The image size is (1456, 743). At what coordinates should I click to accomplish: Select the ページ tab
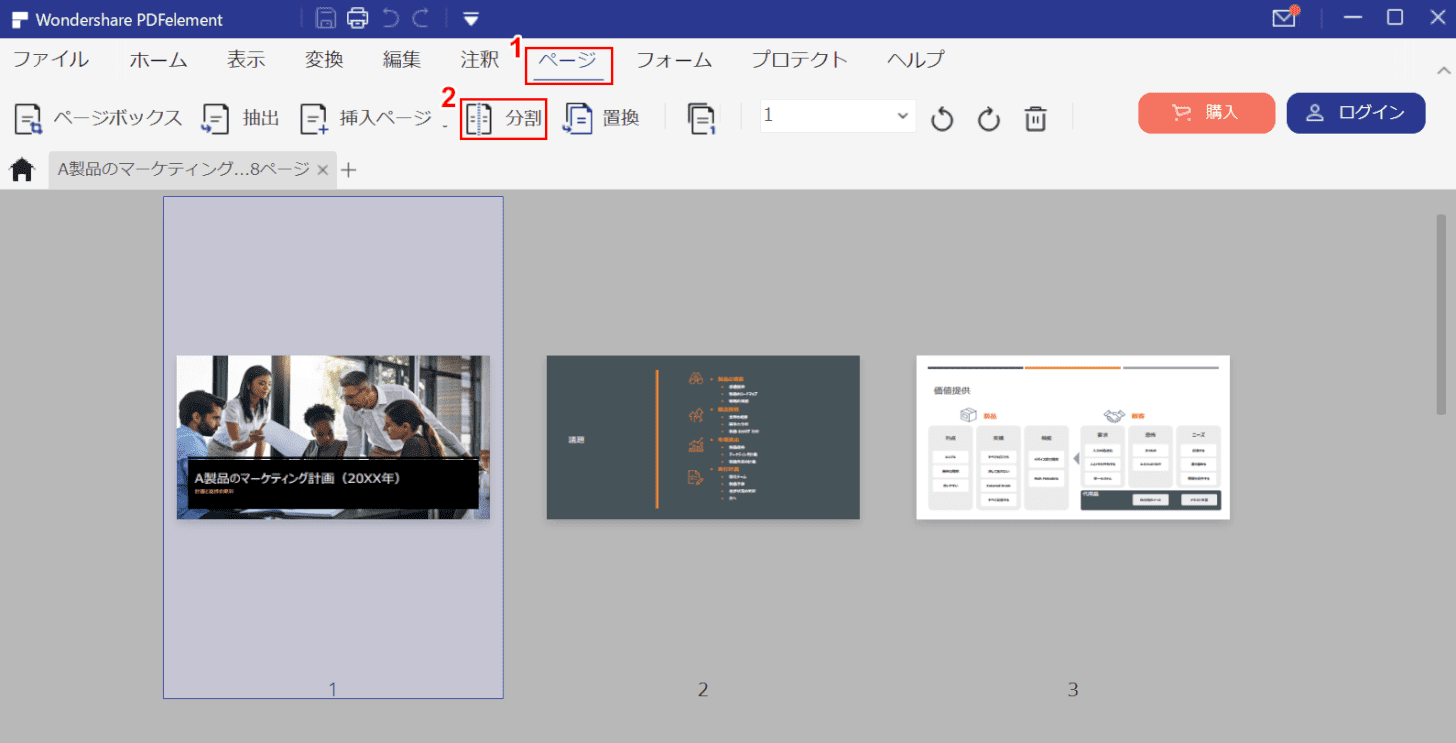point(568,60)
